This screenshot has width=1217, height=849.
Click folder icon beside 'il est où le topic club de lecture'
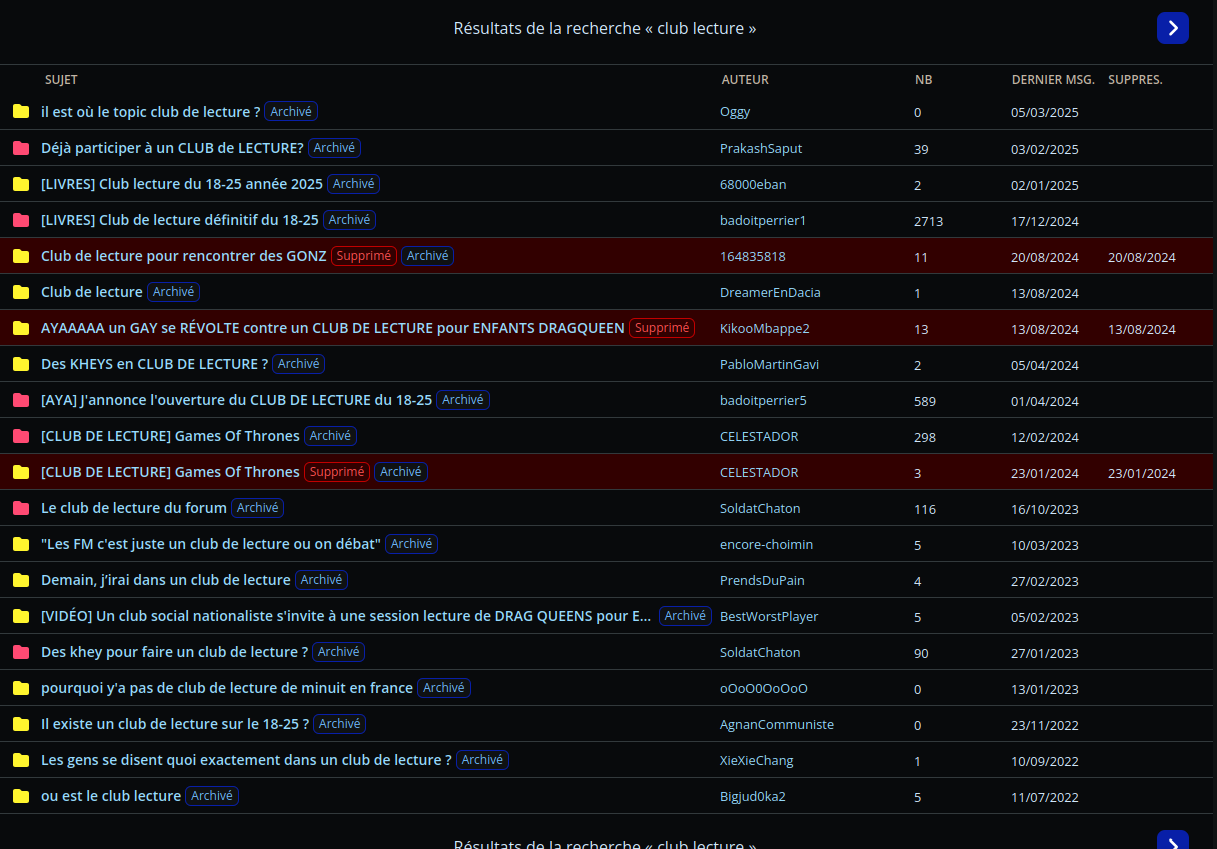pos(21,112)
